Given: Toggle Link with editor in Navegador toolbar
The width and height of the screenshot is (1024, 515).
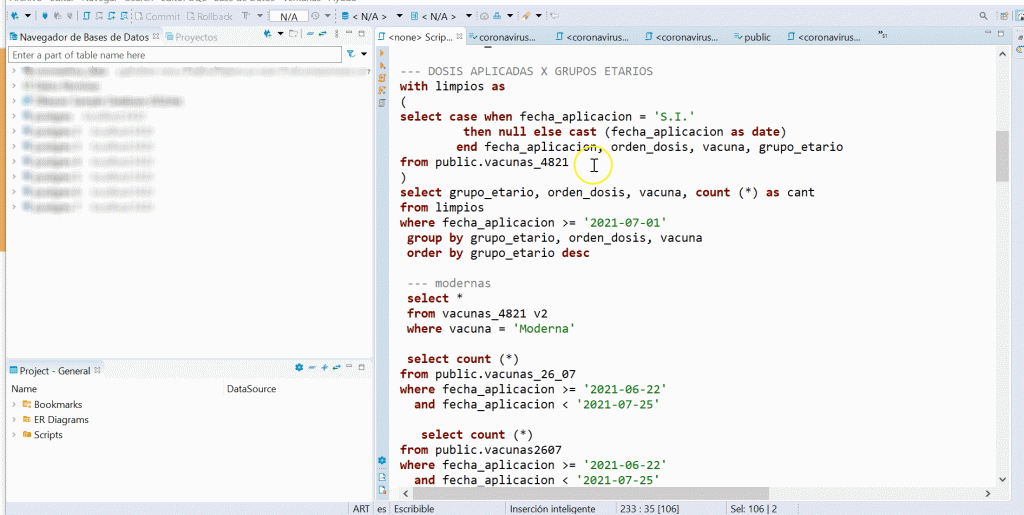Looking at the screenshot, I should point(322,34).
